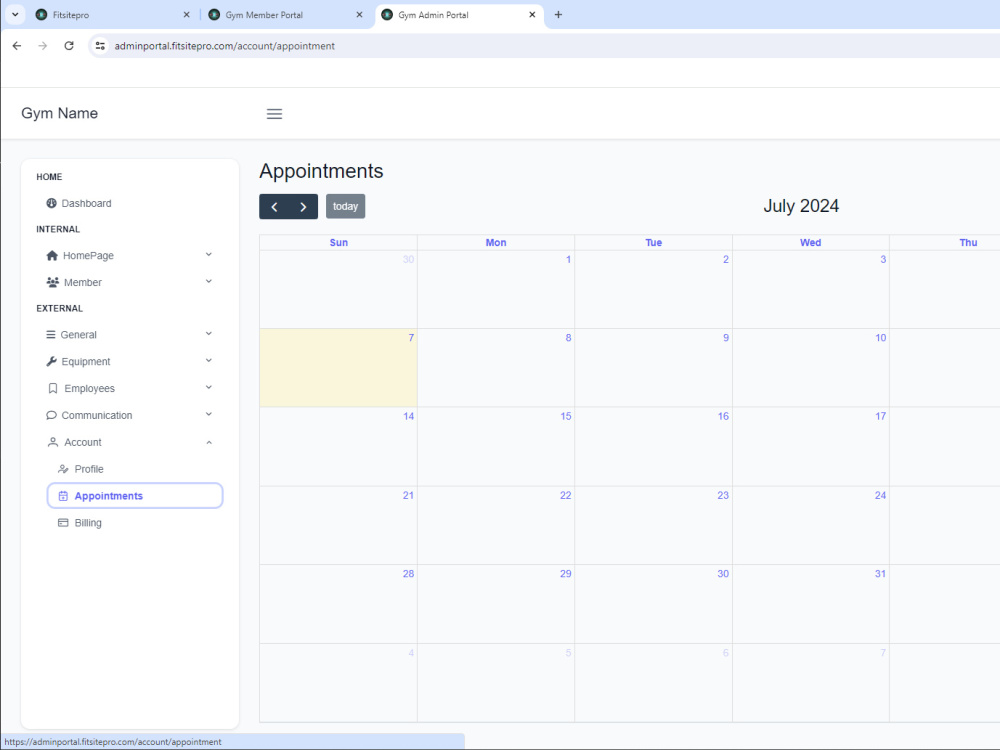The width and height of the screenshot is (1000, 750).
Task: Click the credit card icon next to Billing
Action: [63, 522]
